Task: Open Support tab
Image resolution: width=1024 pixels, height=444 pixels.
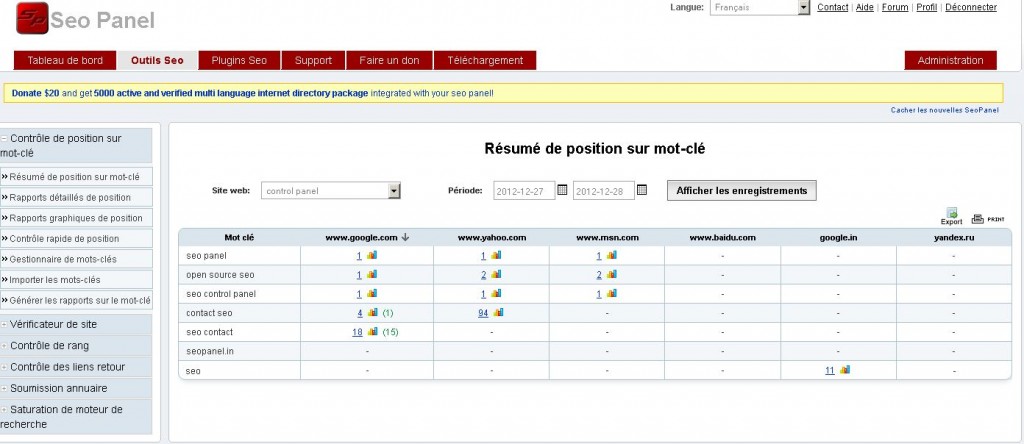Action: click(x=313, y=60)
